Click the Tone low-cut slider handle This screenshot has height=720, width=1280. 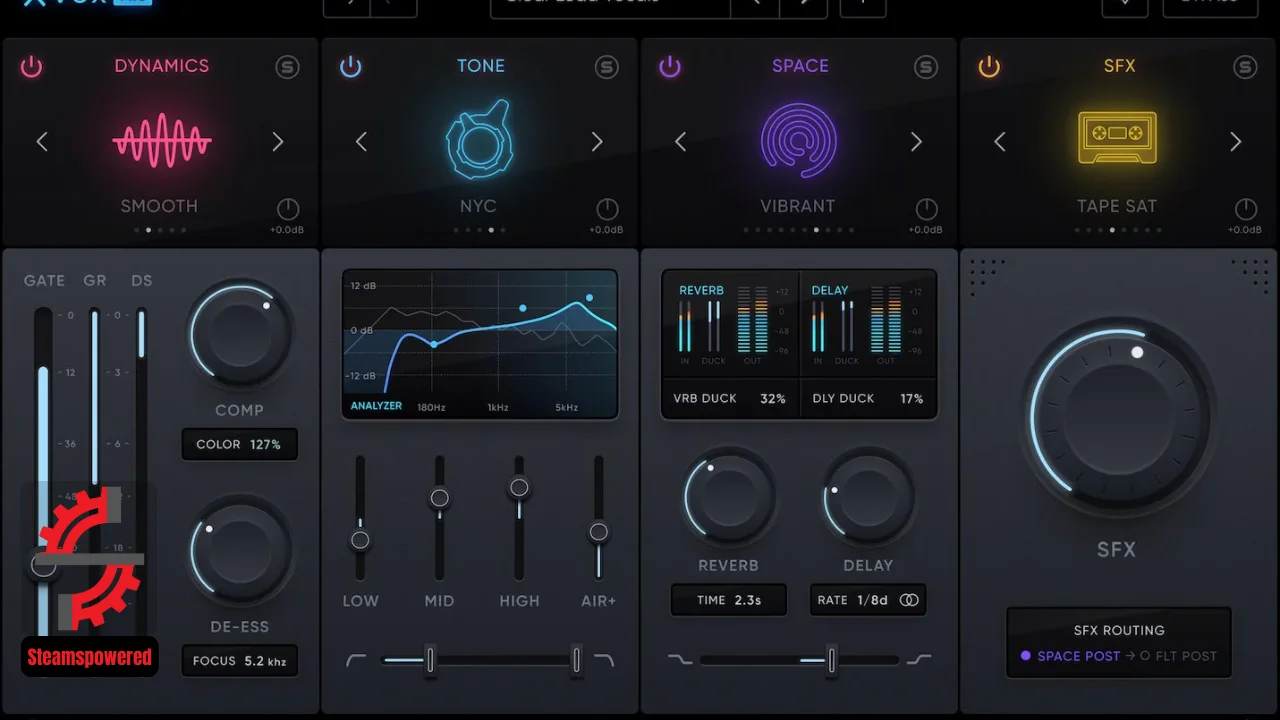pyautogui.click(x=430, y=660)
